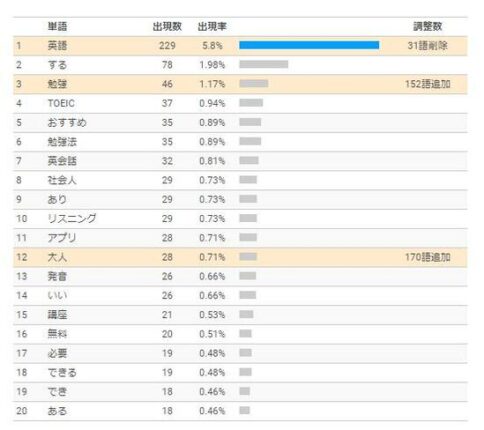Viewport: 484px width, 430px height.
Task: Click the 英会話 word entry
Action: 62,161
